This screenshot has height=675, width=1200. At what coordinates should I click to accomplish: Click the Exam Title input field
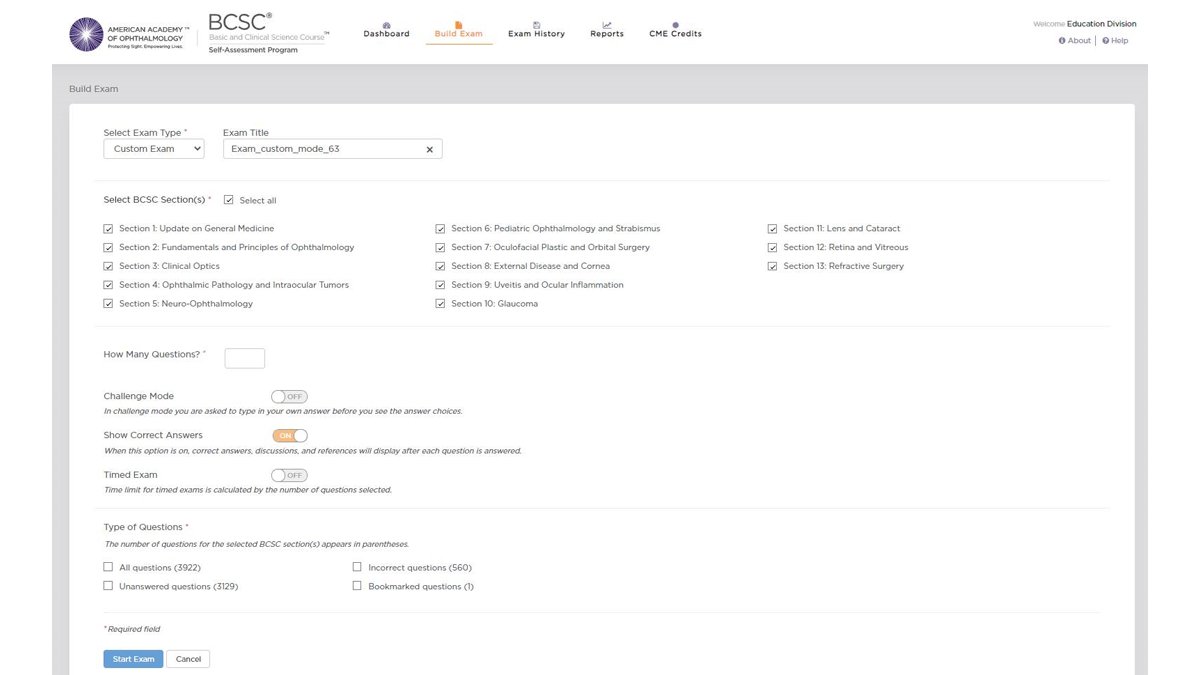pyautogui.click(x=332, y=149)
